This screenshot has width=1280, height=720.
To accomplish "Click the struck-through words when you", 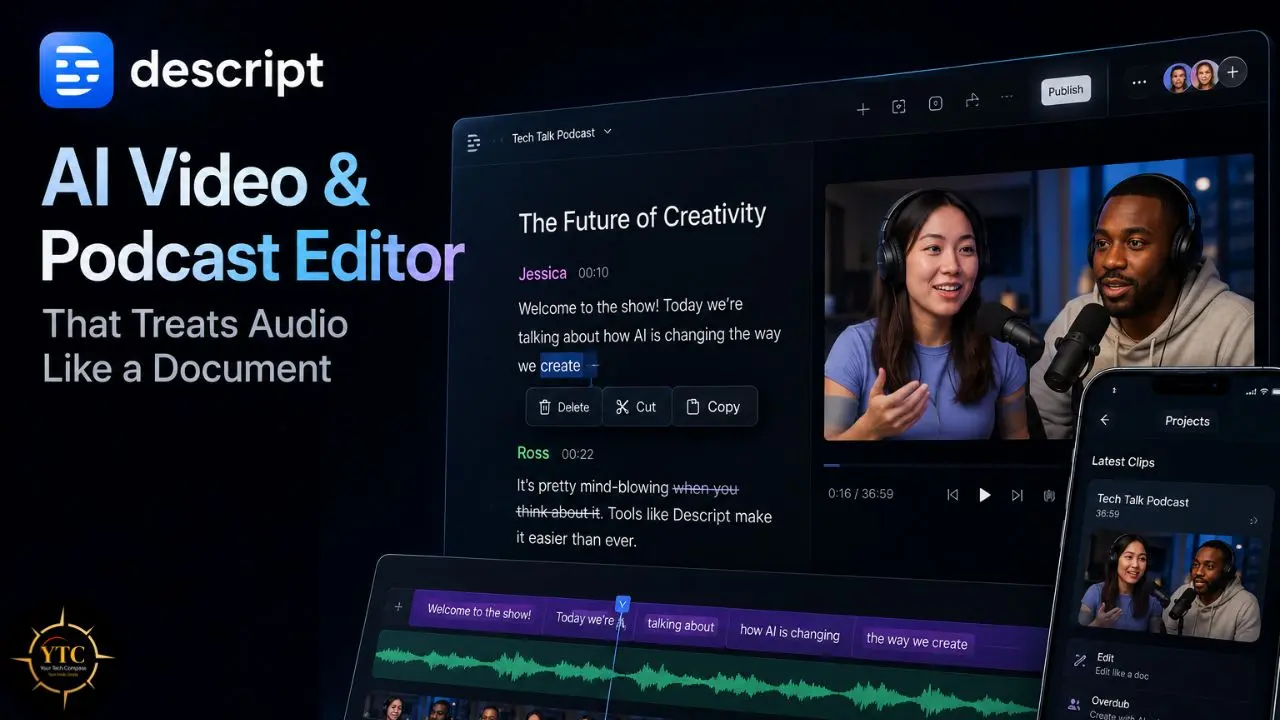I will (x=705, y=488).
